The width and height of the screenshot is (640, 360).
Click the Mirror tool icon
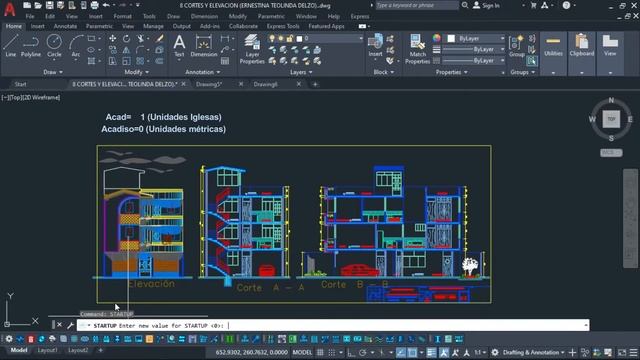tap(127, 50)
